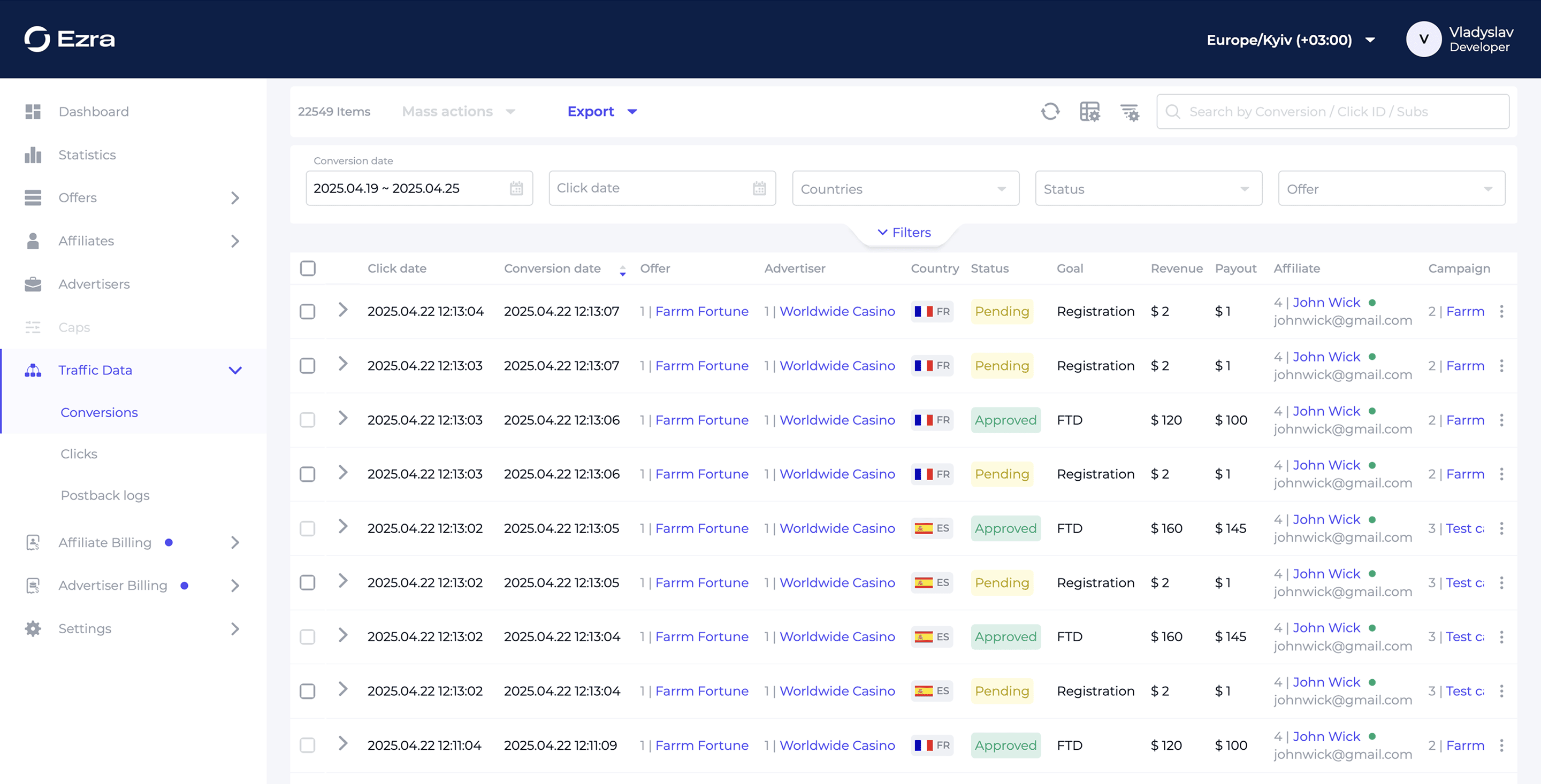Click the Traffic Data icon
This screenshot has height=784, width=1541.
(33, 370)
